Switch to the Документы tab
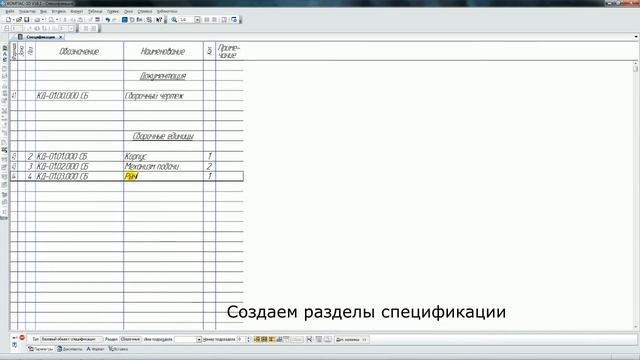 (x=70, y=349)
